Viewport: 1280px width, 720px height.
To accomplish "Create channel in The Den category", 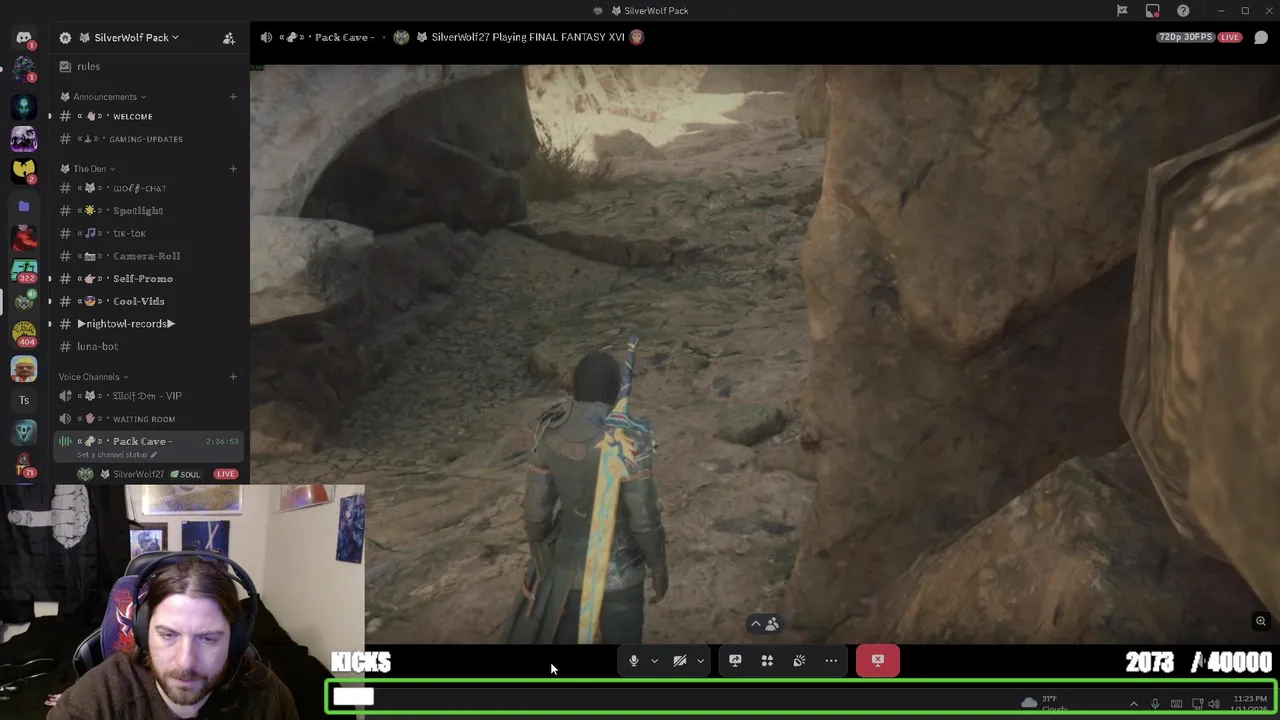I will [233, 168].
